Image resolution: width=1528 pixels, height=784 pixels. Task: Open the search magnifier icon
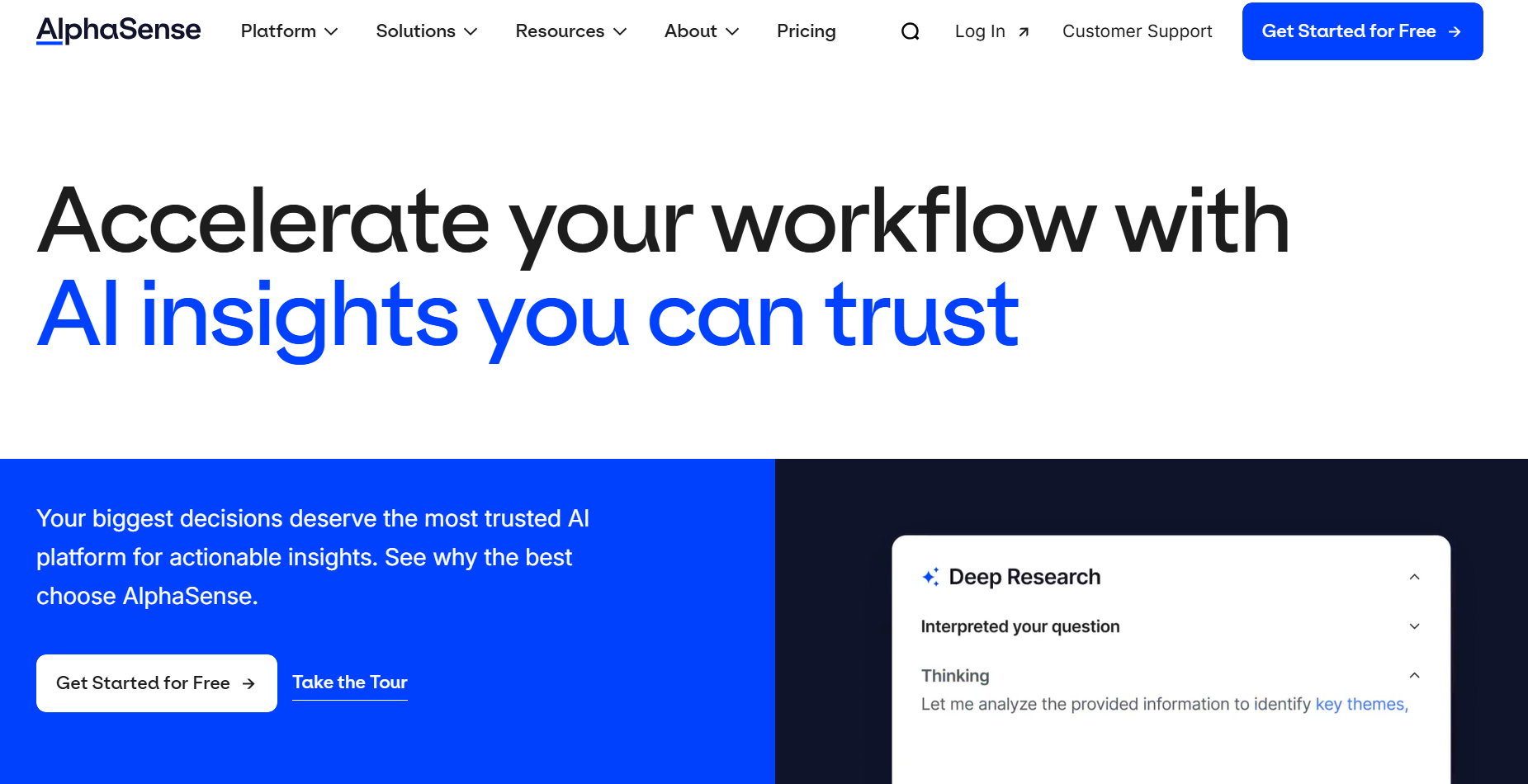910,31
